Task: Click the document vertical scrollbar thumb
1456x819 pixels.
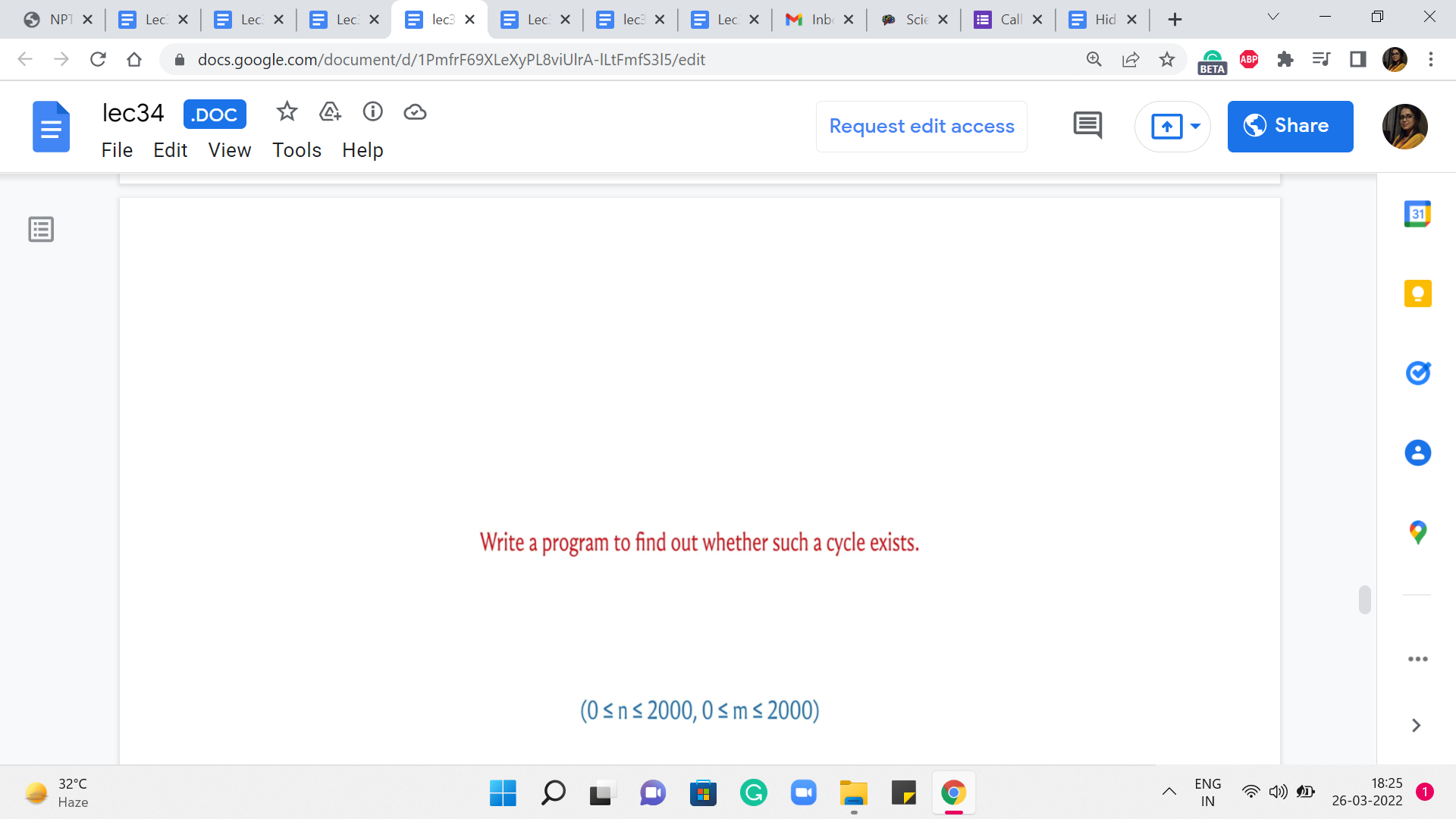Action: coord(1364,599)
